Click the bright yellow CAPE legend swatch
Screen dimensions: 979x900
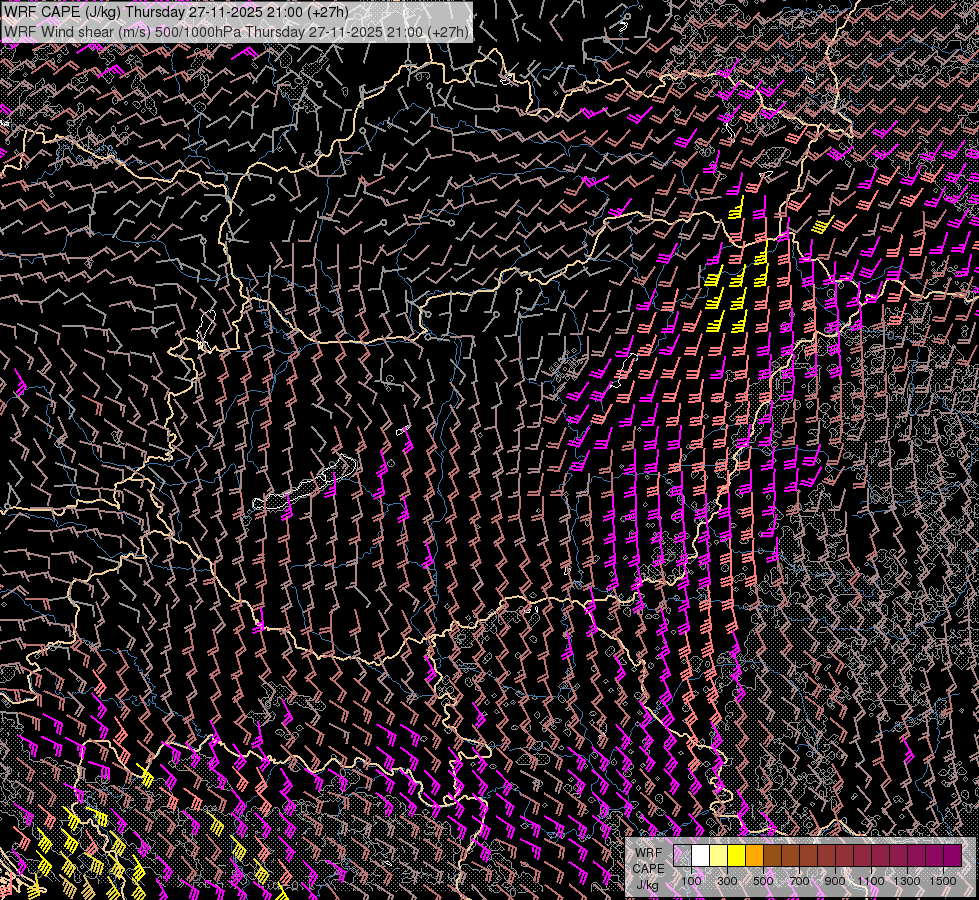point(736,855)
